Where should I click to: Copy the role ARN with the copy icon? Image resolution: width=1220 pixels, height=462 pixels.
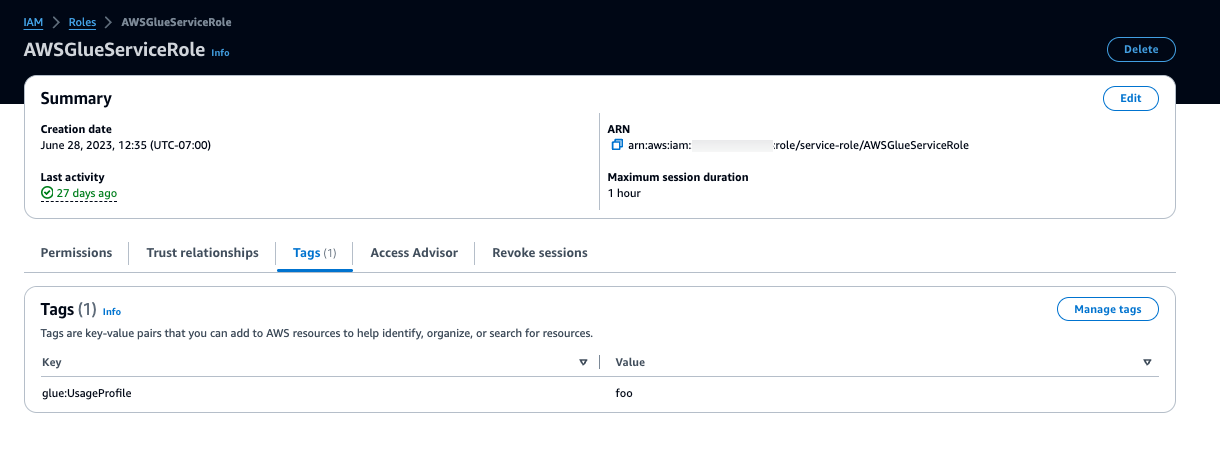pos(617,145)
